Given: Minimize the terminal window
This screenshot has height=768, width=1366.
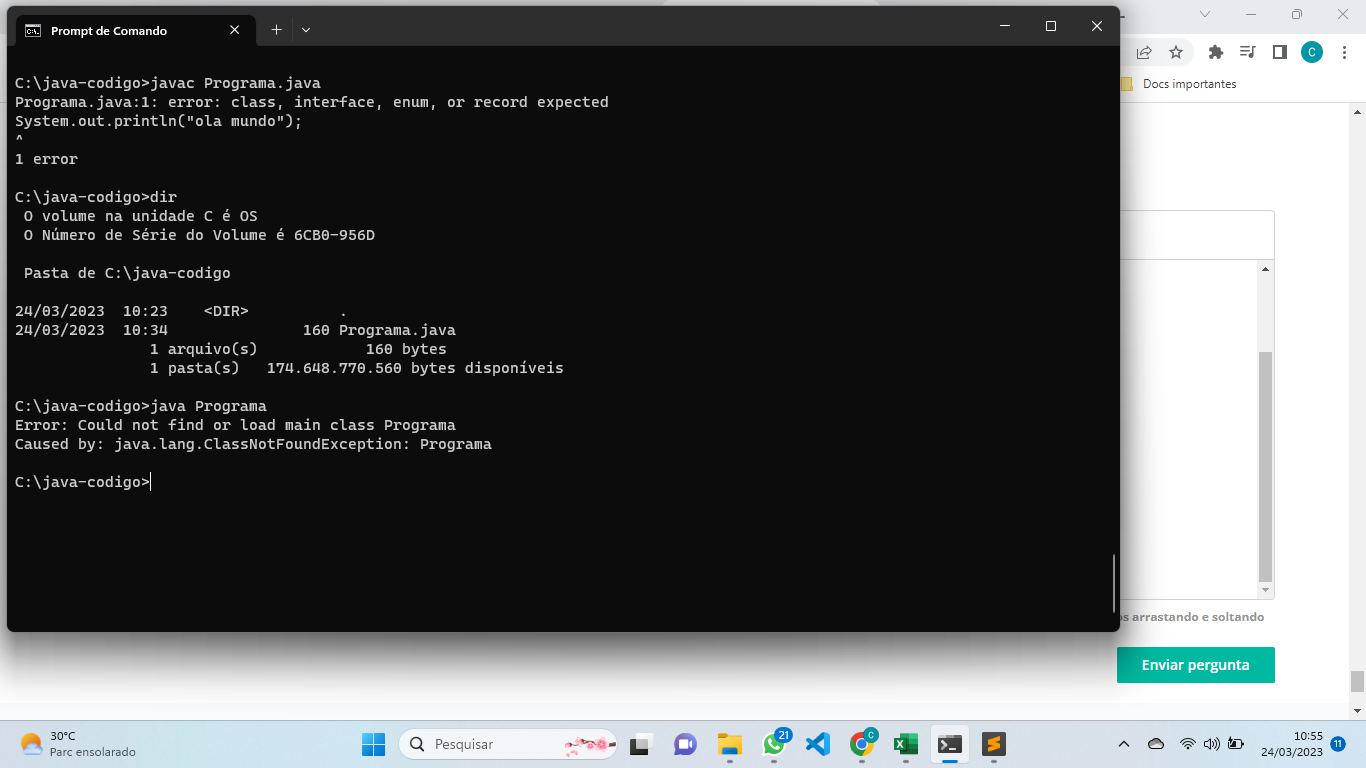Looking at the screenshot, I should pos(1005,26).
